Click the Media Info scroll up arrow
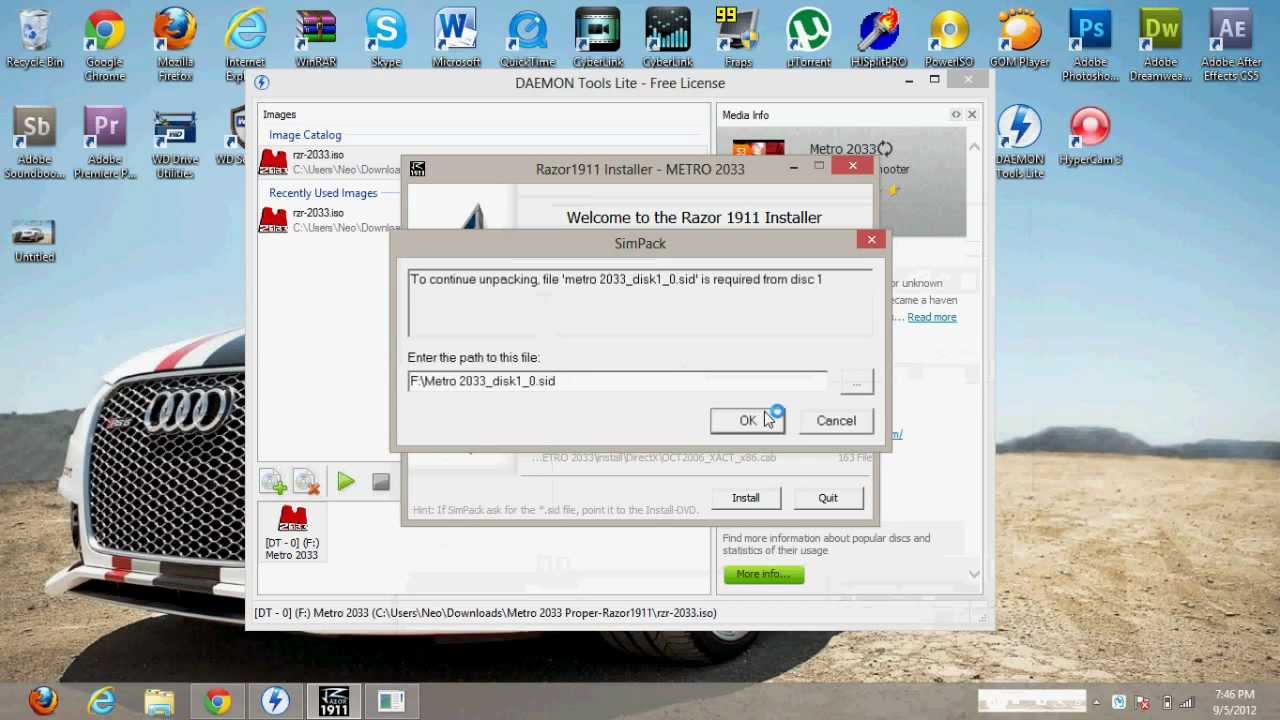Viewport: 1280px width, 720px height. coord(974,147)
